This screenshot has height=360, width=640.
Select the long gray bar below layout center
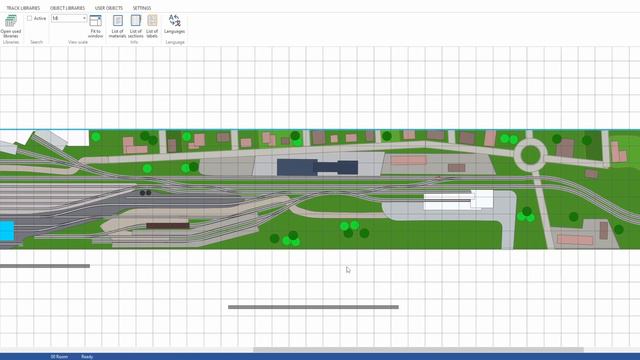(313, 307)
